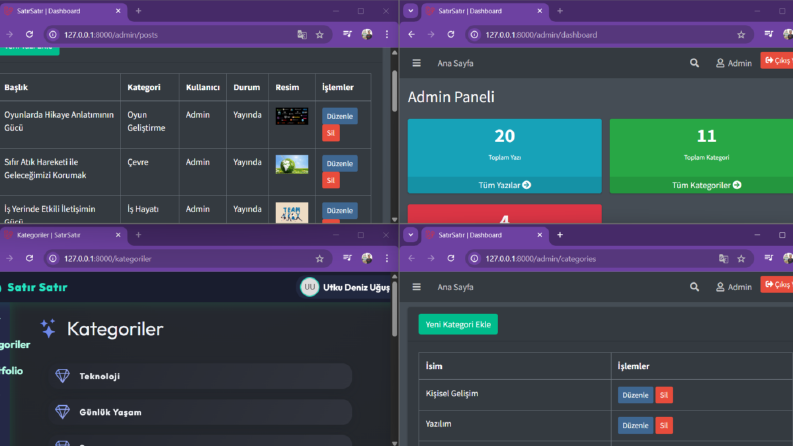793x446 pixels.
Task: Delete the Sıfır Atık Hareketi post
Action: click(331, 180)
